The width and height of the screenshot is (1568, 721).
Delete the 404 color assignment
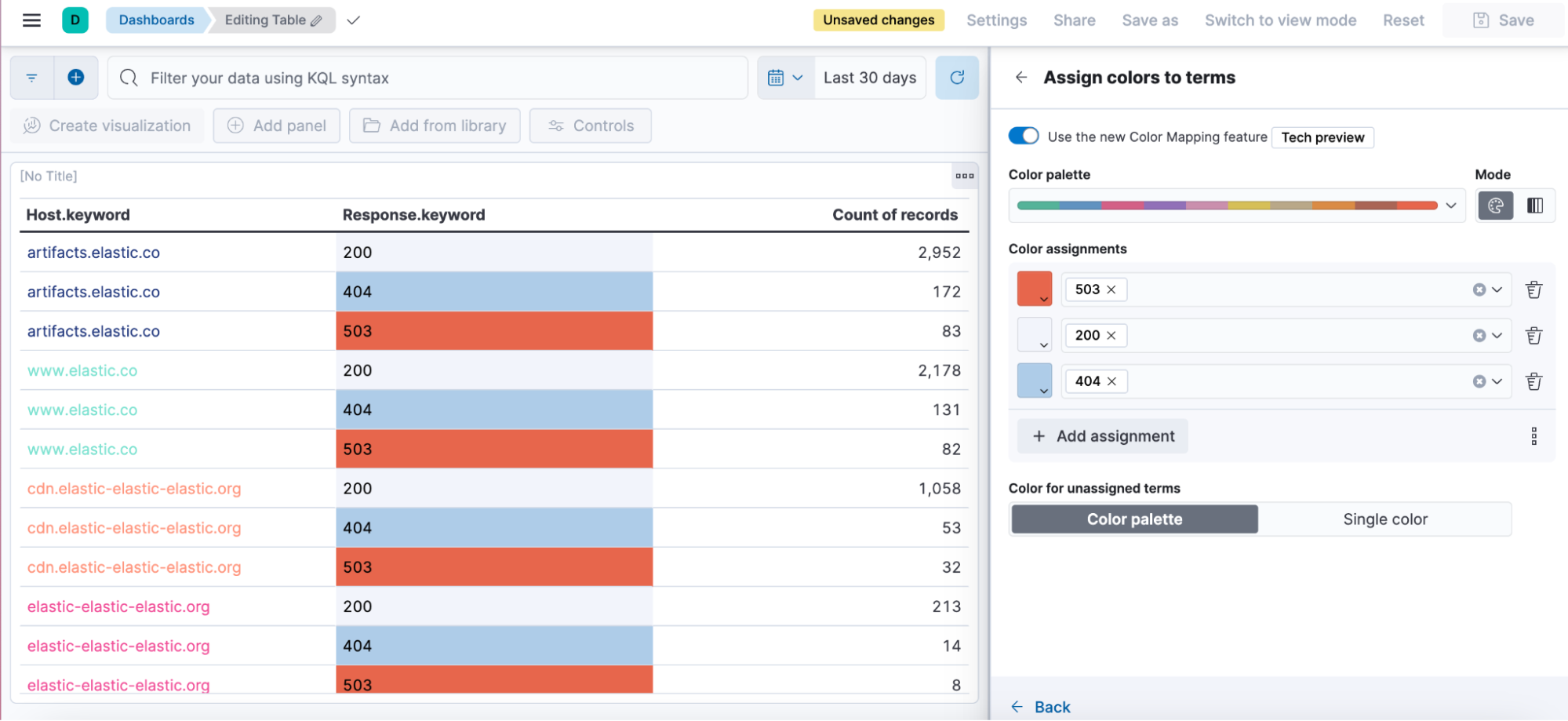(1533, 382)
